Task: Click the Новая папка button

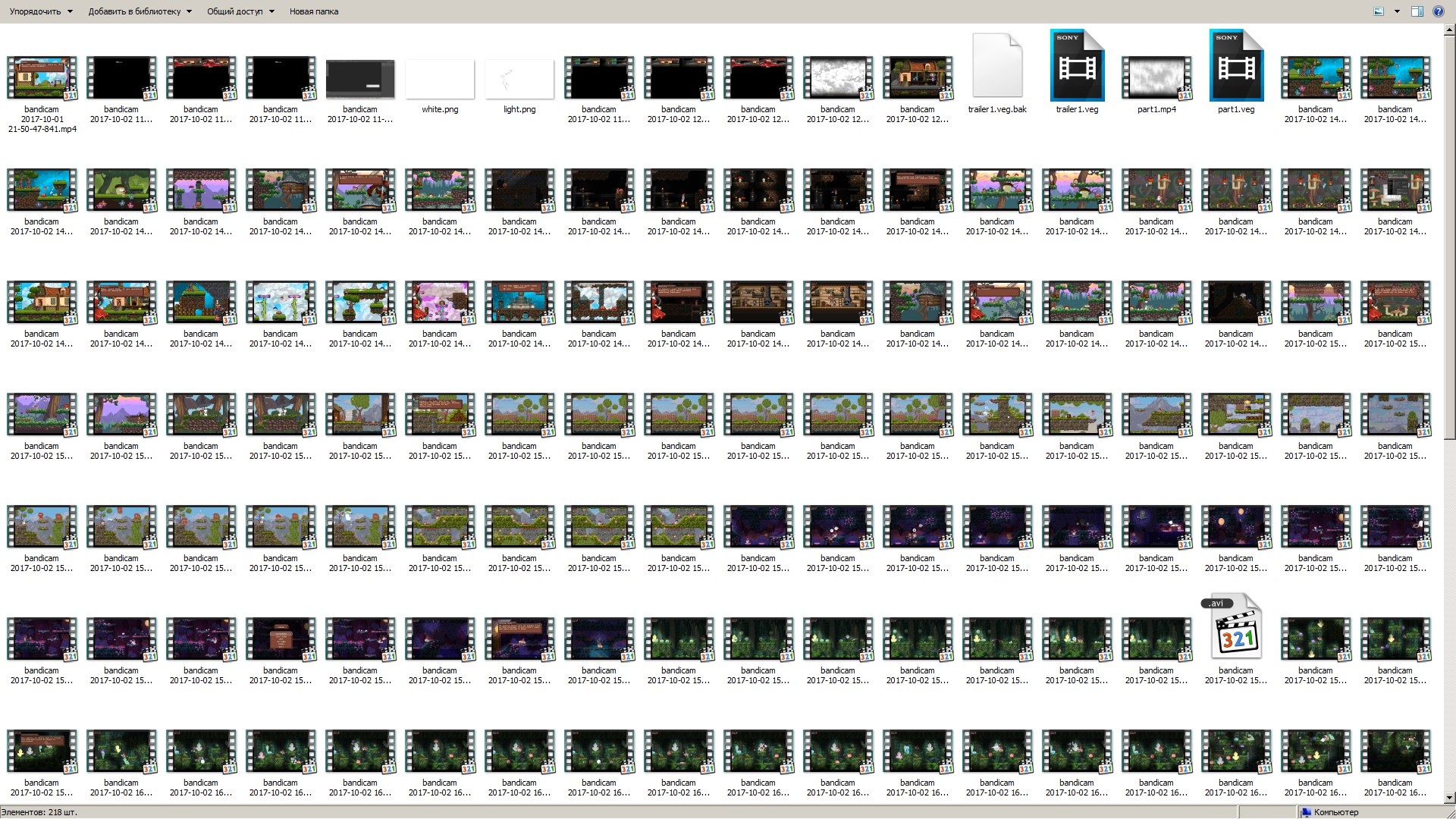Action: (x=314, y=11)
